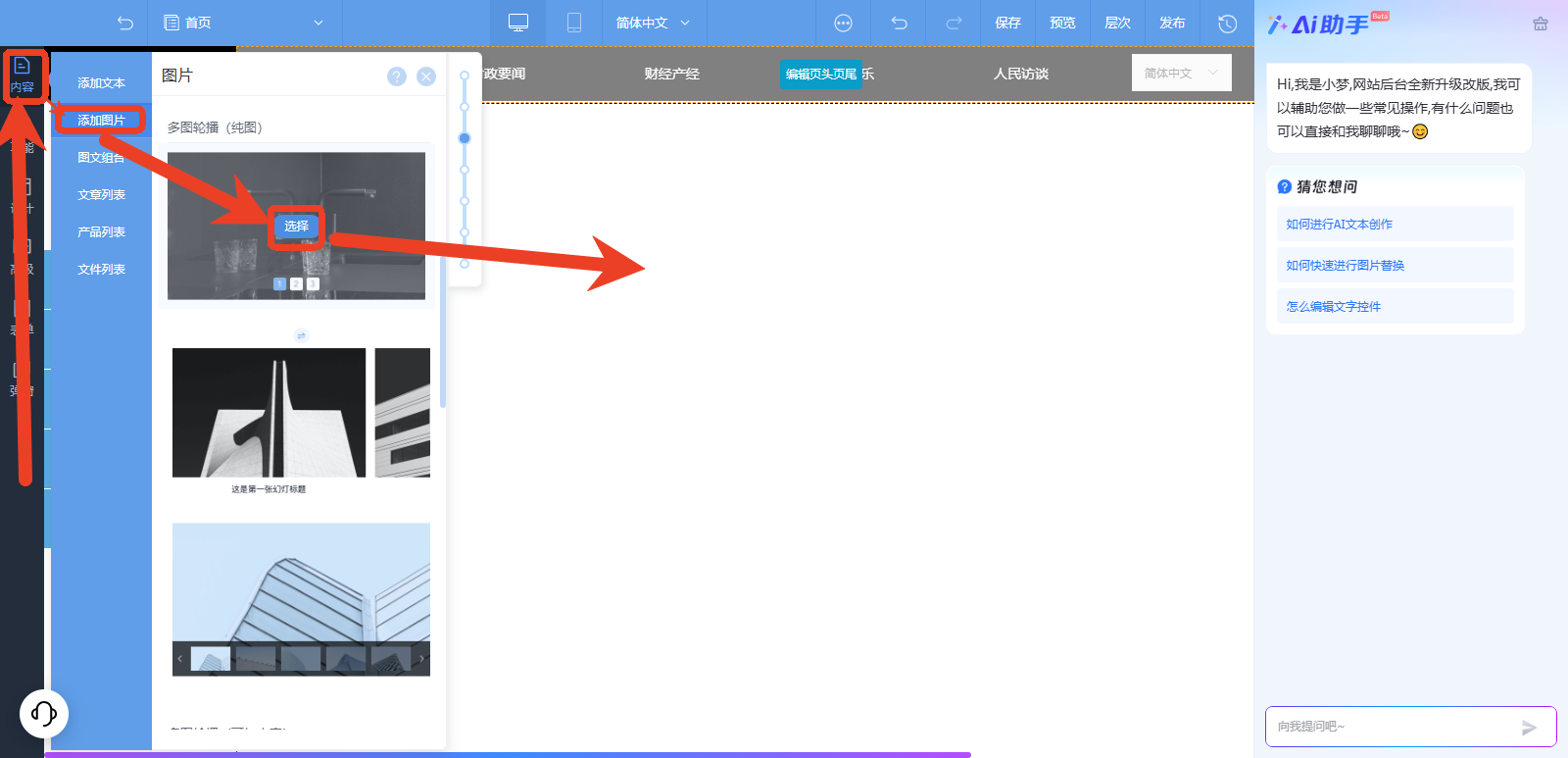Click the 人民访谈 navigation item
Viewport: 1568px width, 758px height.
point(1021,75)
